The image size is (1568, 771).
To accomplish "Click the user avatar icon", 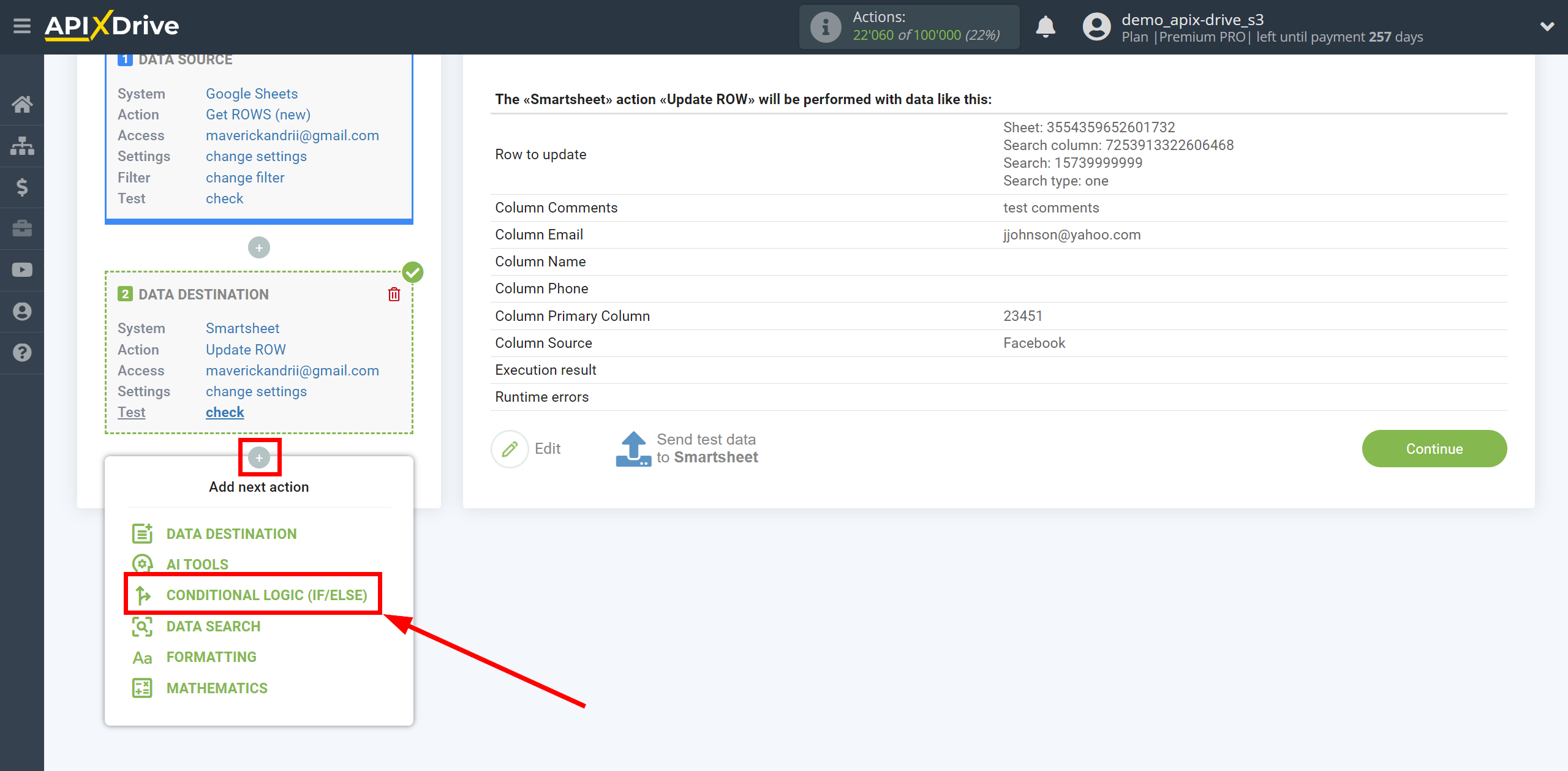I will click(1096, 27).
